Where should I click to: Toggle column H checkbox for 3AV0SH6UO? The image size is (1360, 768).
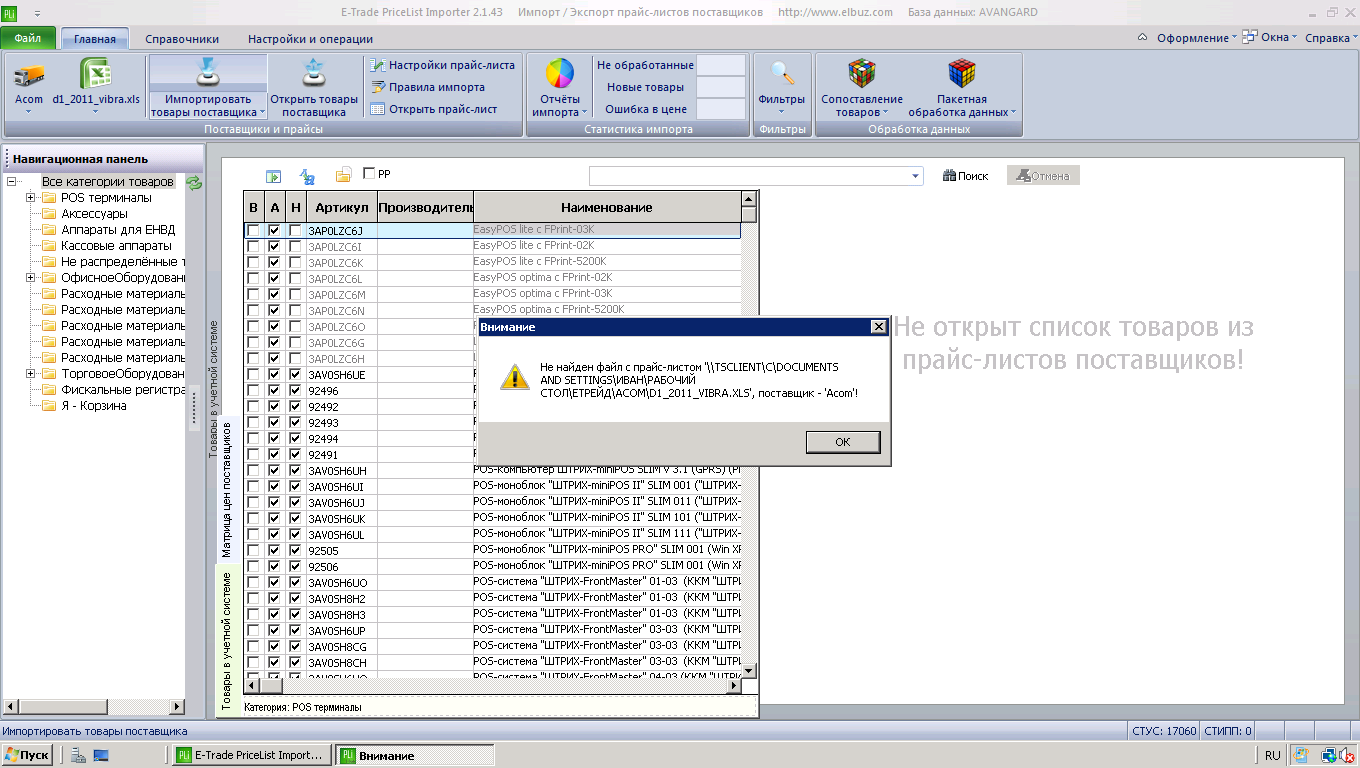(x=295, y=582)
